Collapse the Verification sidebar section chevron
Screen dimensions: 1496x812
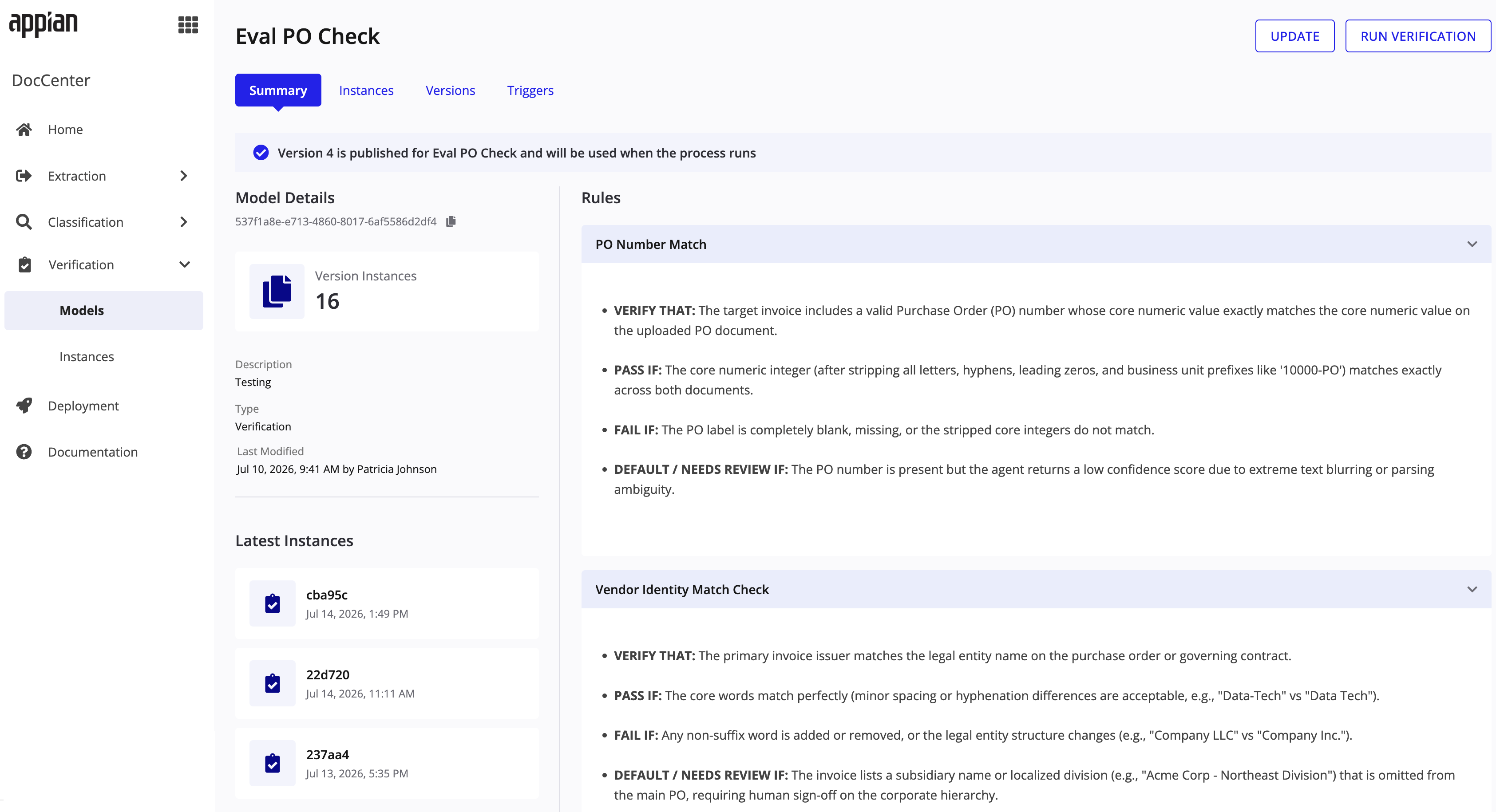[185, 264]
